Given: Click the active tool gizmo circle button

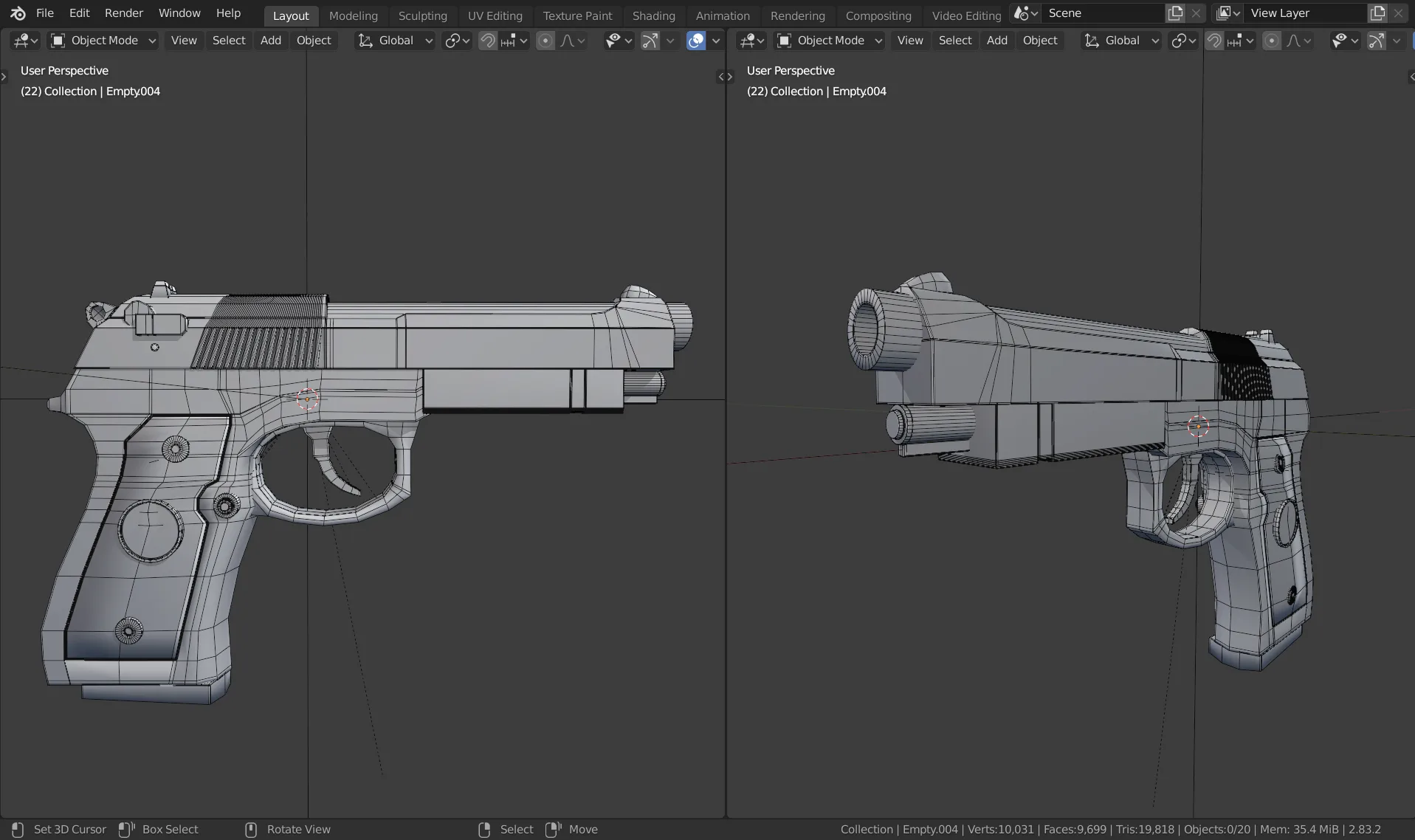Looking at the screenshot, I should (650, 41).
